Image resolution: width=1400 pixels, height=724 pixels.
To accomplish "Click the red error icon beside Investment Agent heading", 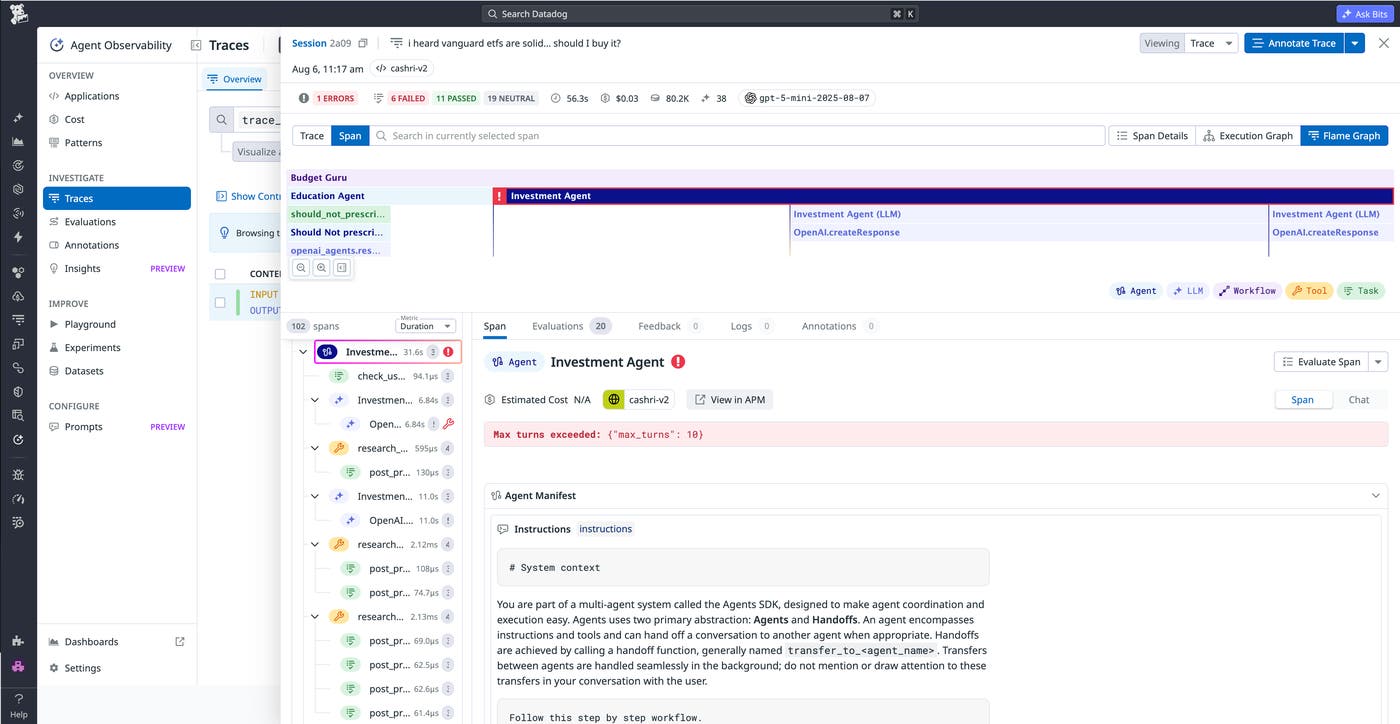I will [x=678, y=362].
